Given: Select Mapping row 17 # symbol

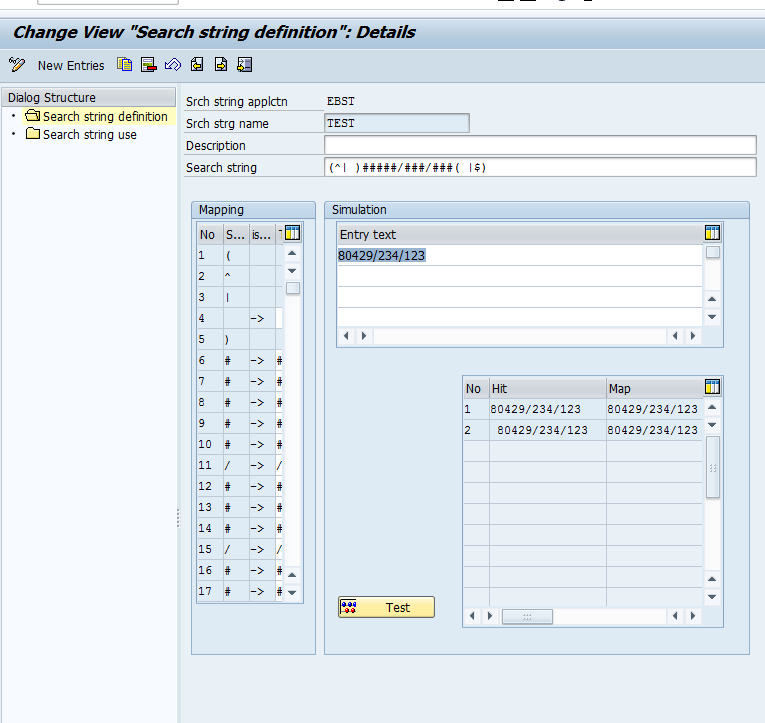Looking at the screenshot, I should pyautogui.click(x=236, y=591).
